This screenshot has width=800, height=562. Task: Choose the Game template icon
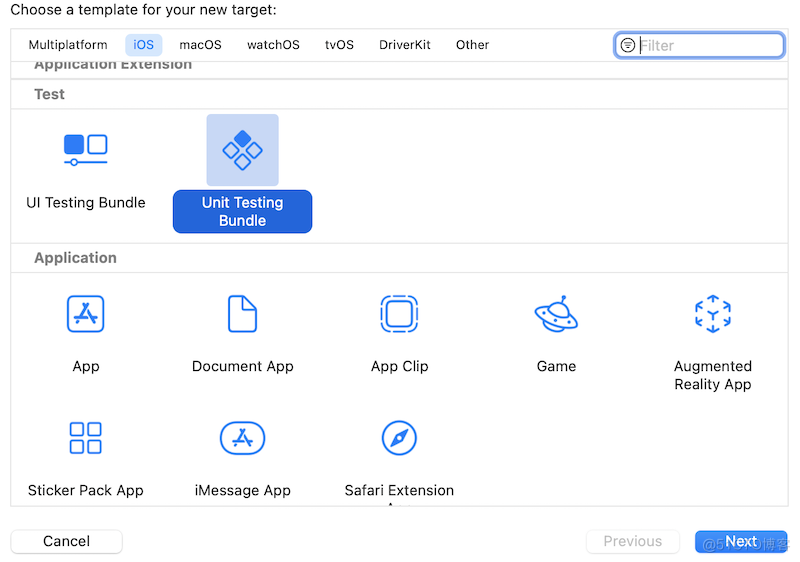556,314
